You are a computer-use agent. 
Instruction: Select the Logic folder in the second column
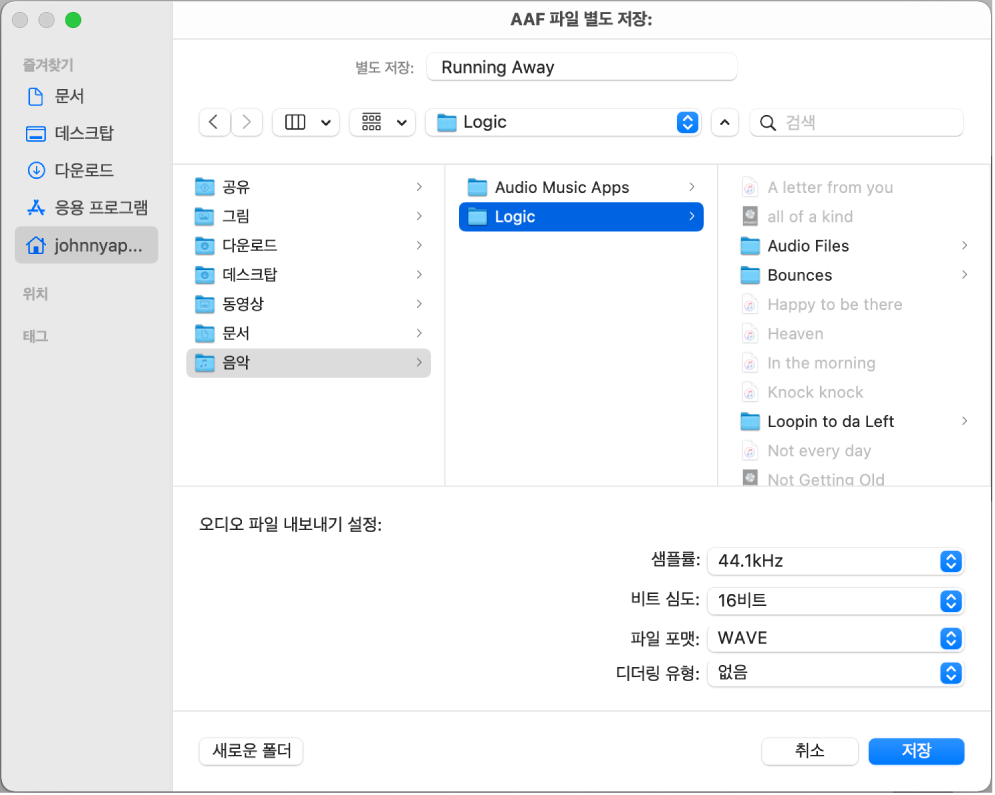(581, 217)
